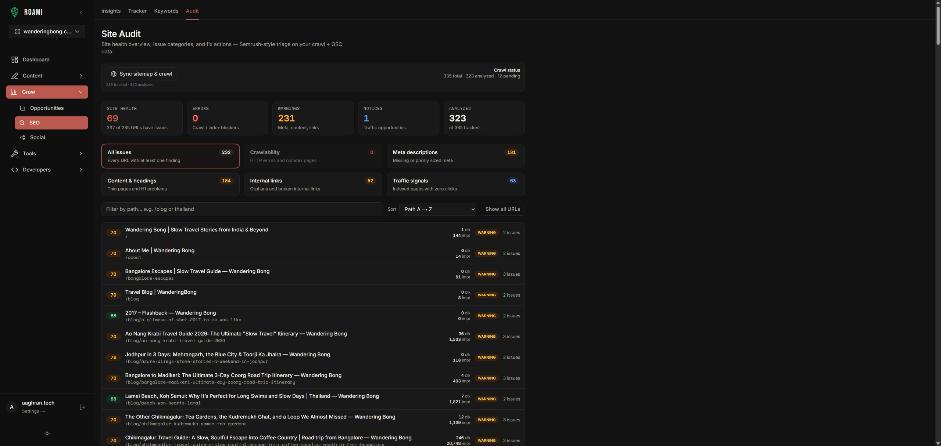Open the '2017 – Flashback' page row
Viewport: 941px width, 446px height.
tap(313, 316)
